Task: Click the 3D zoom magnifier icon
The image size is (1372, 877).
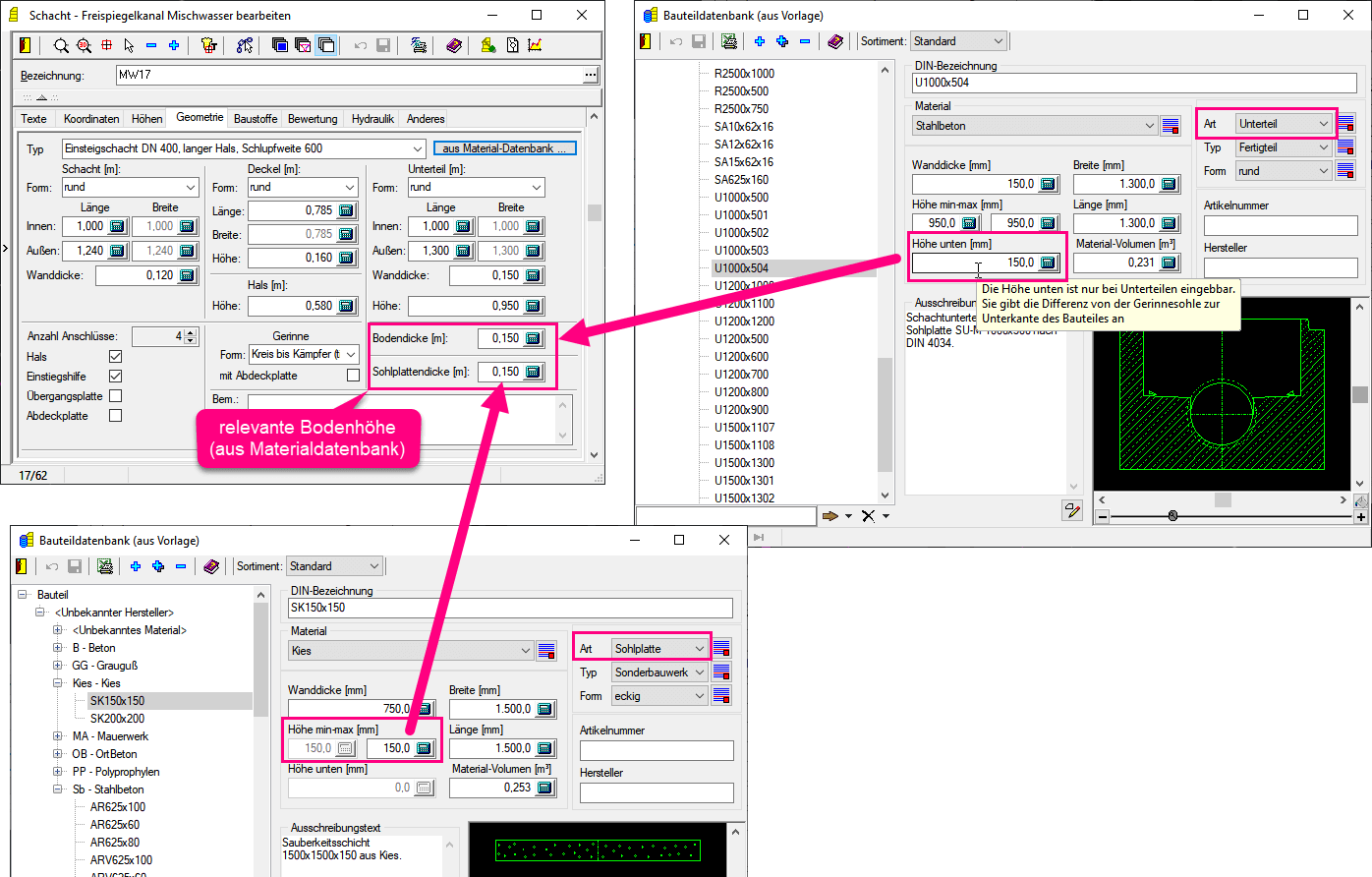Action: [84, 45]
